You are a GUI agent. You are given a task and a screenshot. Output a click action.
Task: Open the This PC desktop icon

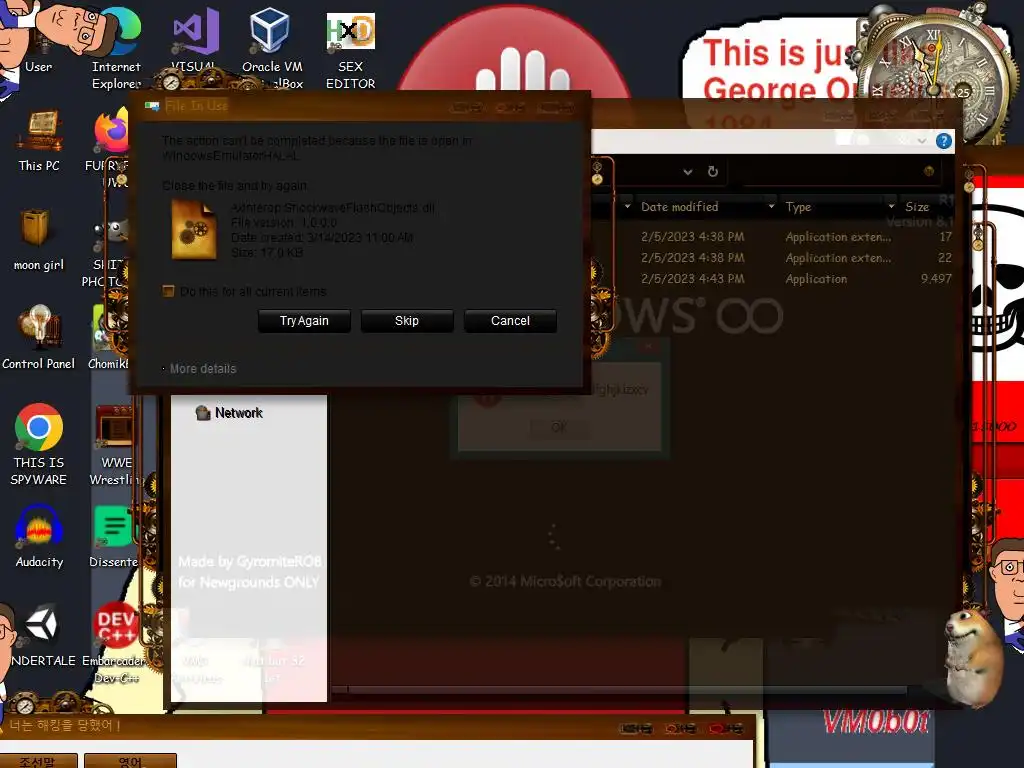39,140
